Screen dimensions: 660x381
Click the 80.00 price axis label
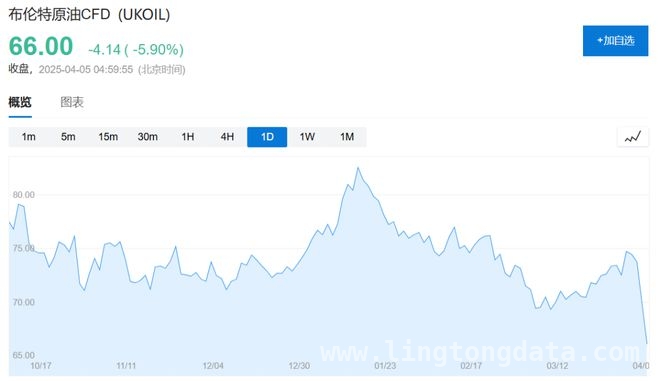click(x=24, y=195)
